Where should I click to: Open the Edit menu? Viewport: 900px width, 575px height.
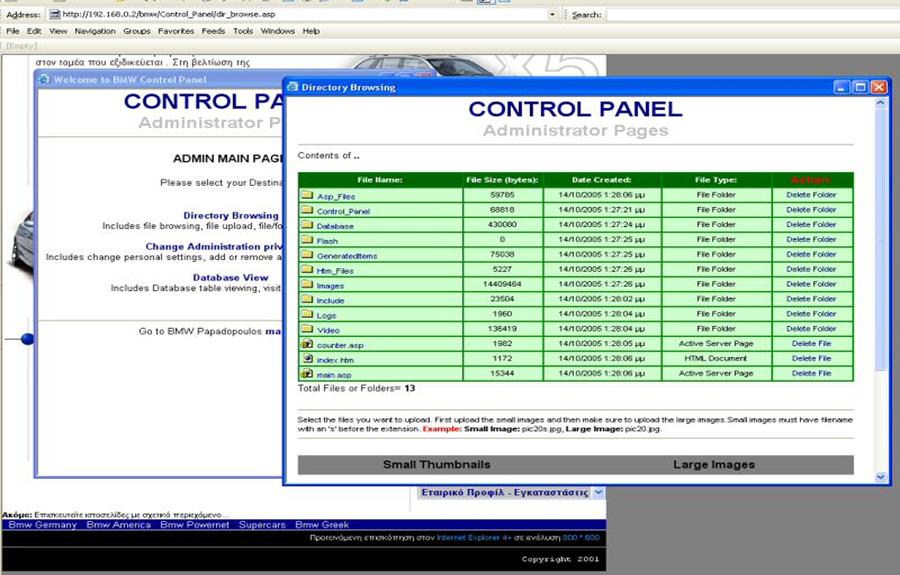click(x=34, y=31)
